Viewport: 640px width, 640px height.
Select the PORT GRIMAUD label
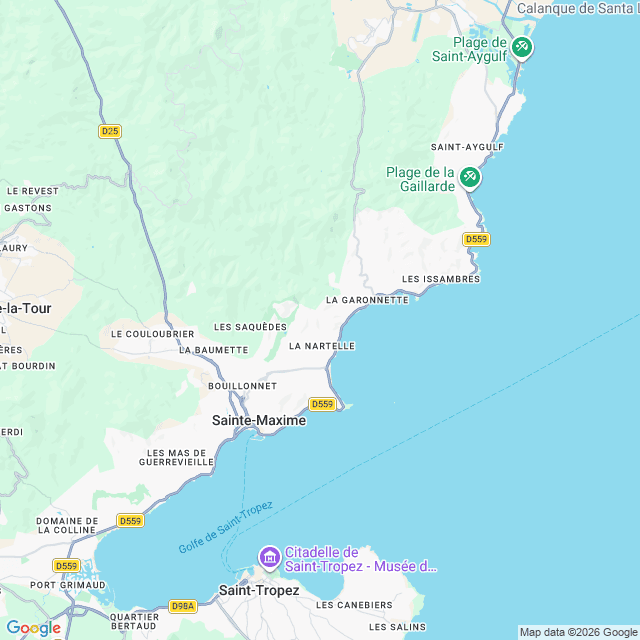coord(68,585)
